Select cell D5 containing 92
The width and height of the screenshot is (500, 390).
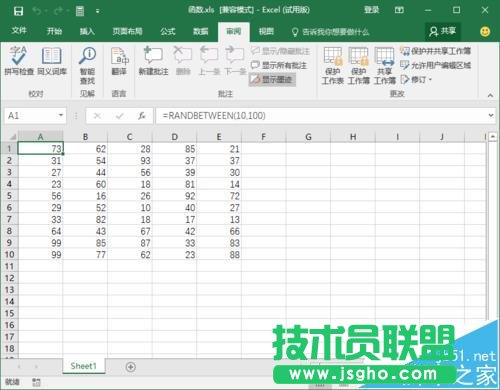[x=174, y=196]
